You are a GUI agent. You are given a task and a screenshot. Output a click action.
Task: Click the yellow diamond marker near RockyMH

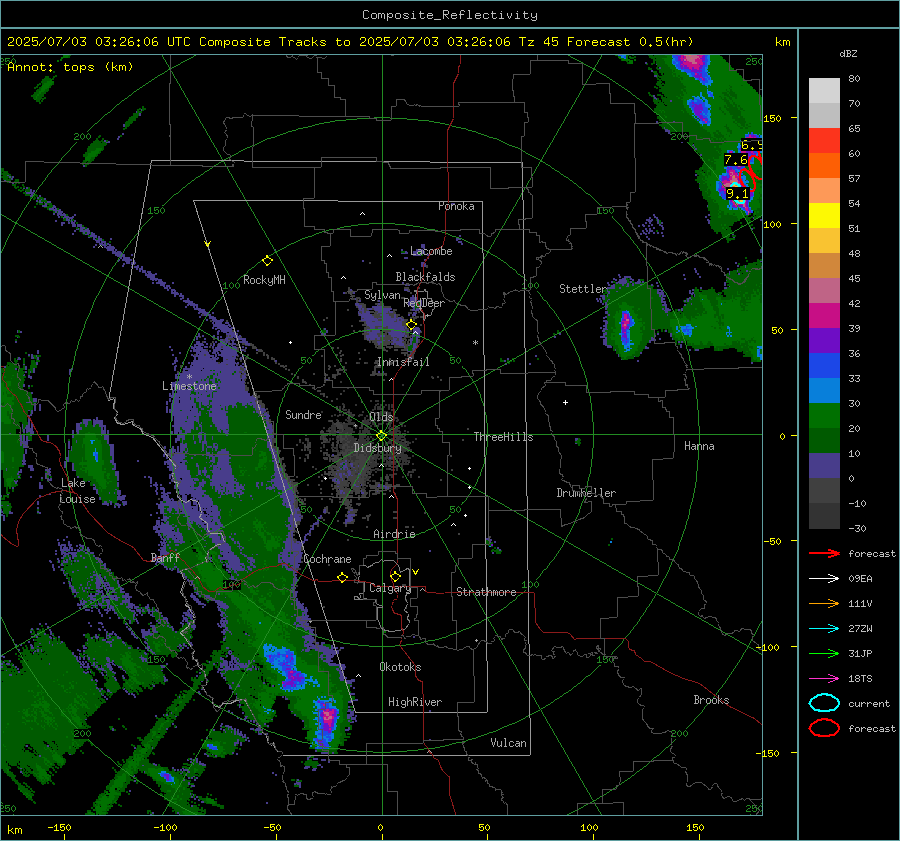tap(267, 261)
